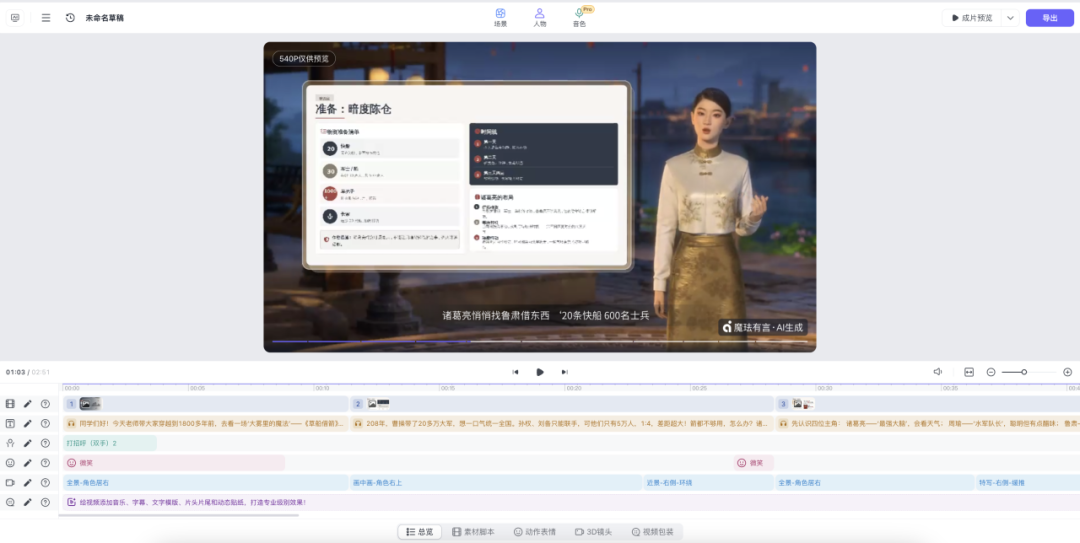The image size is (1080, 543).
Task: Select the 打招呼（双手）2 action clip
Action: point(110,443)
